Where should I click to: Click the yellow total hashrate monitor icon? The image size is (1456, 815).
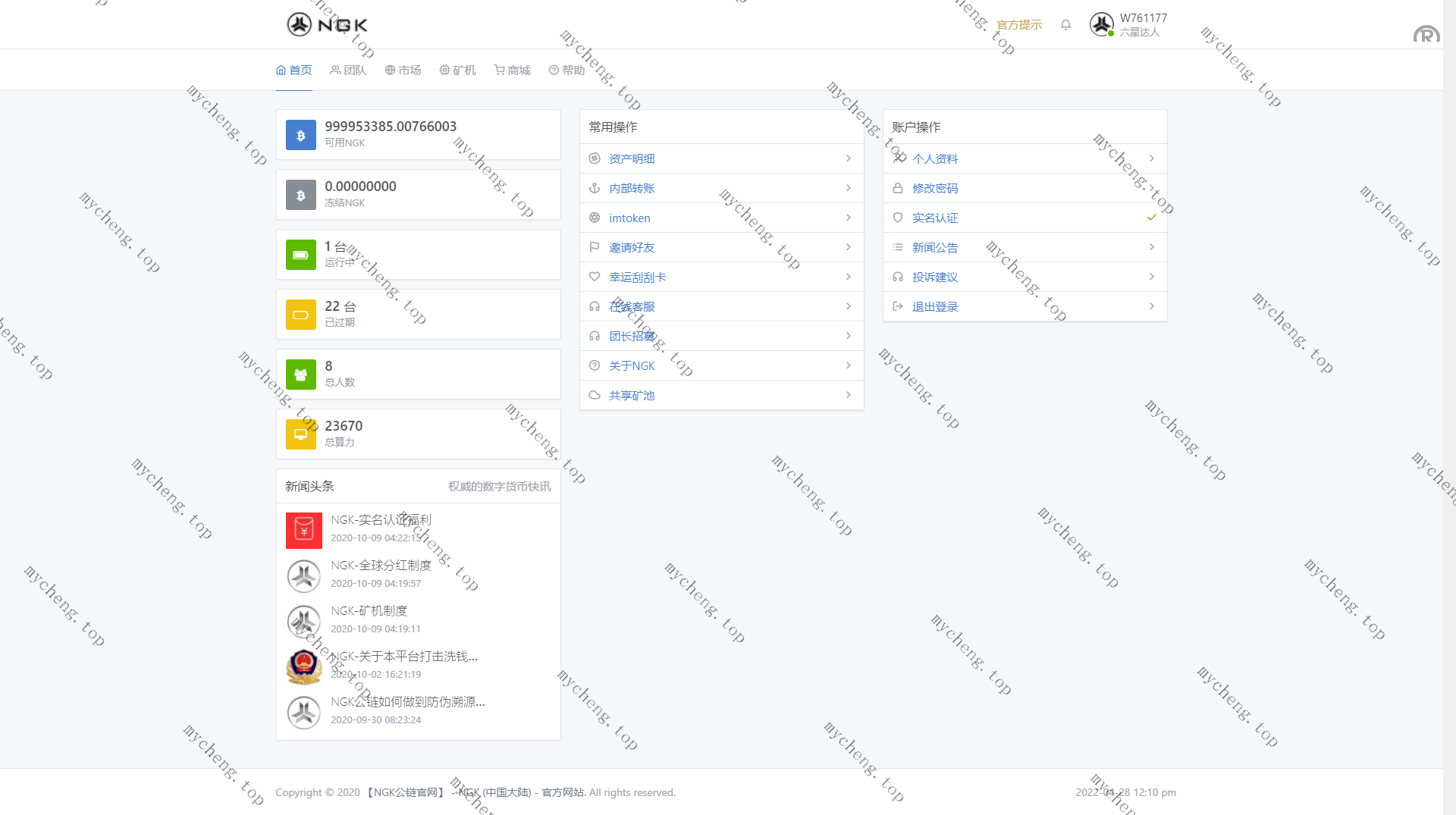coord(301,434)
